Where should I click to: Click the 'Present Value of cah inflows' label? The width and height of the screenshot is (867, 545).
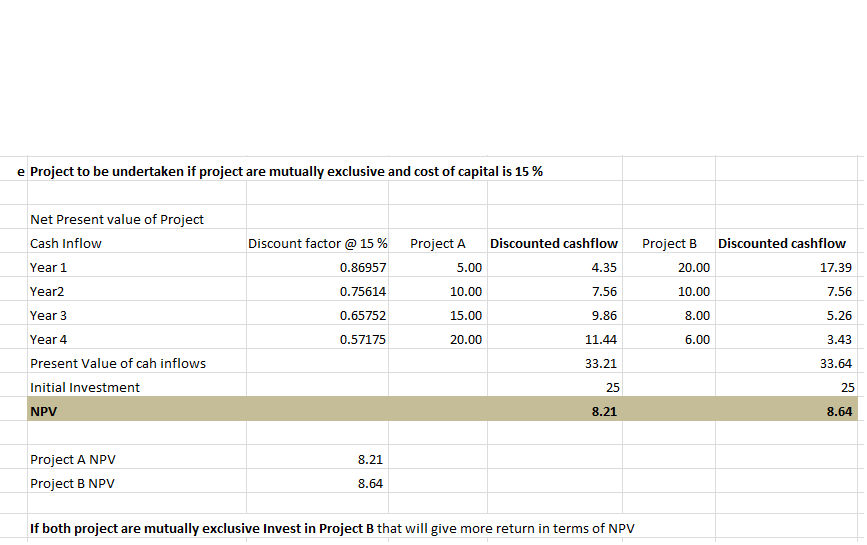tap(118, 363)
